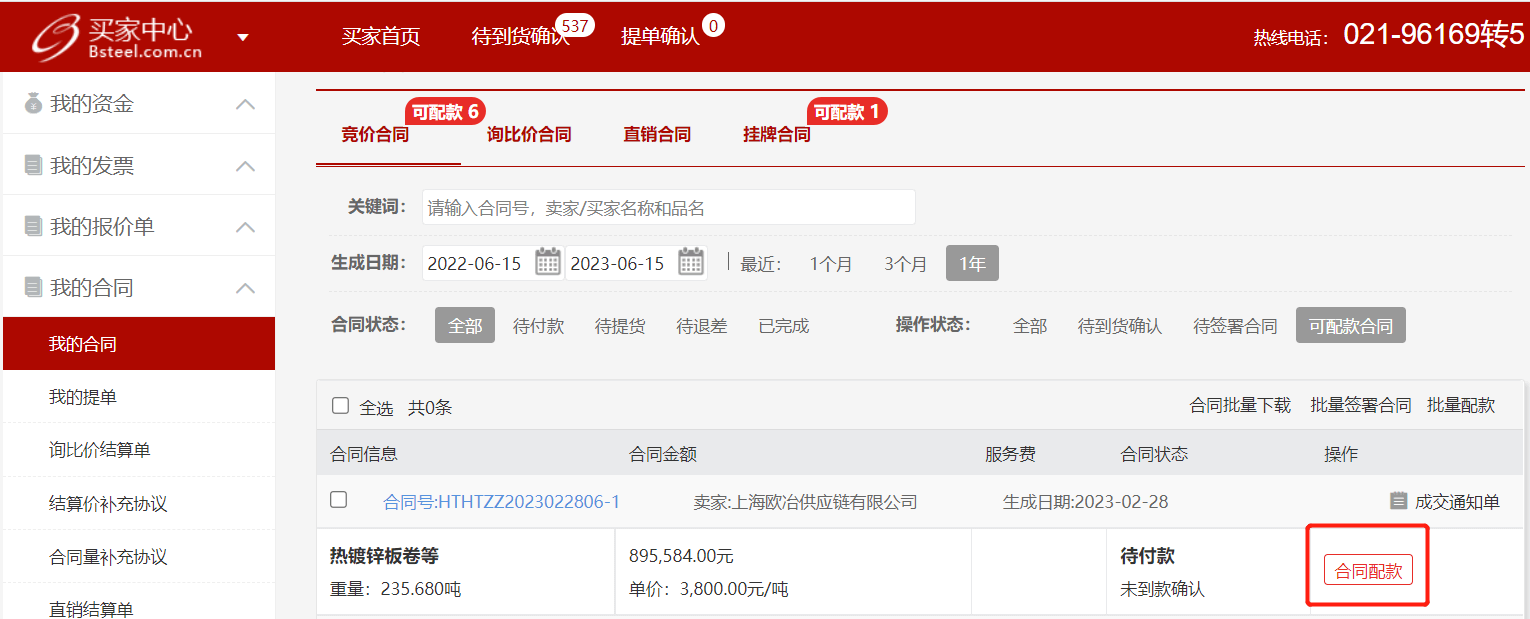
Task: Check the 全选 checkbox
Action: point(340,406)
